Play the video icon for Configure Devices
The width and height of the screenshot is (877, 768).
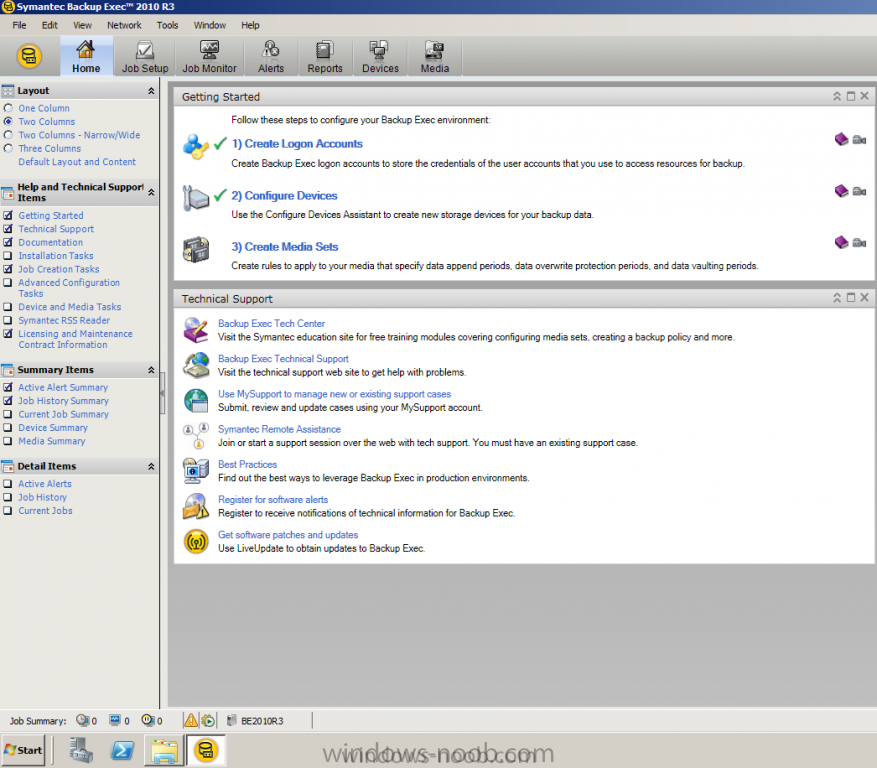[860, 191]
